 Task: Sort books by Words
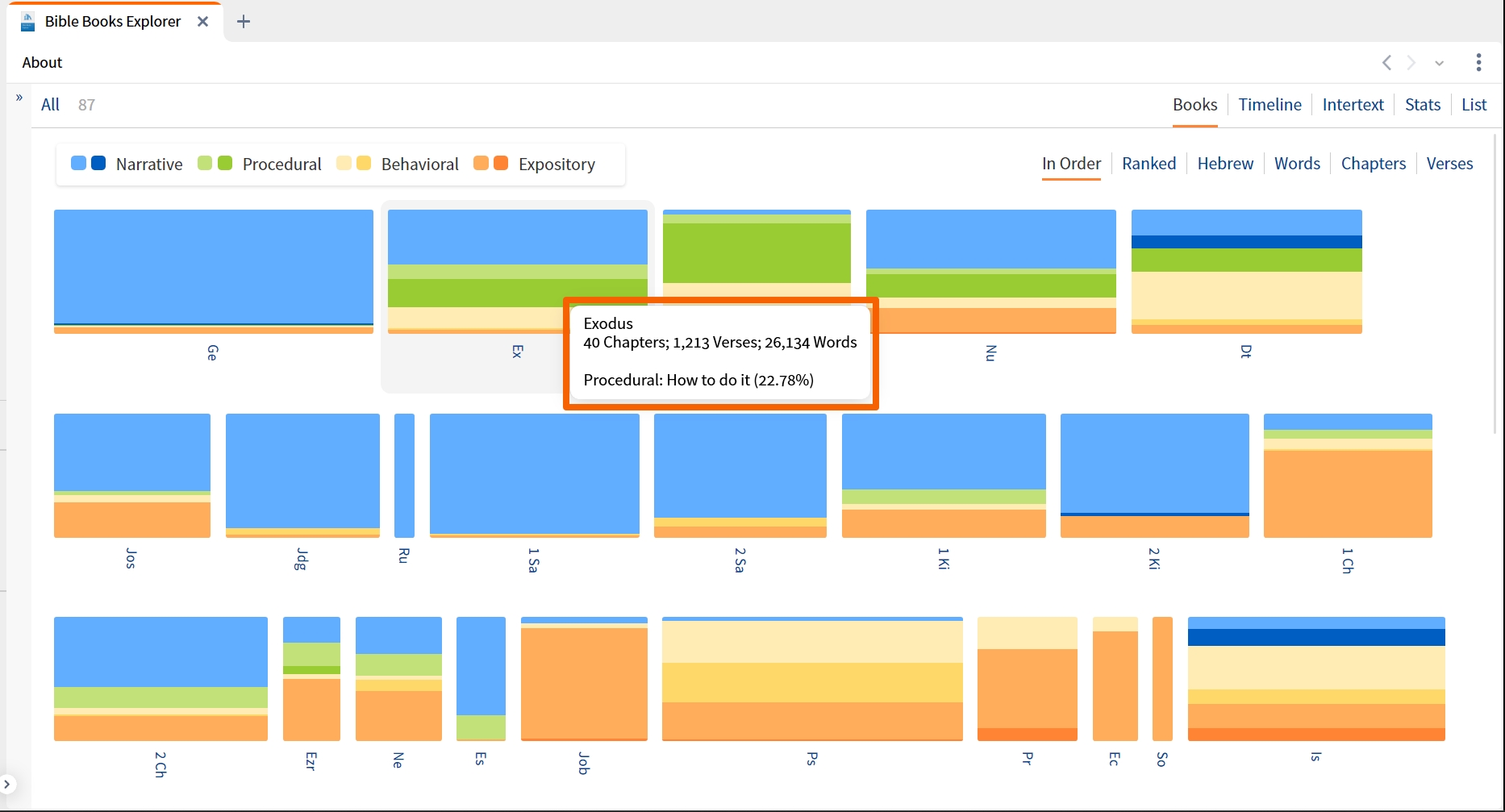click(1297, 164)
